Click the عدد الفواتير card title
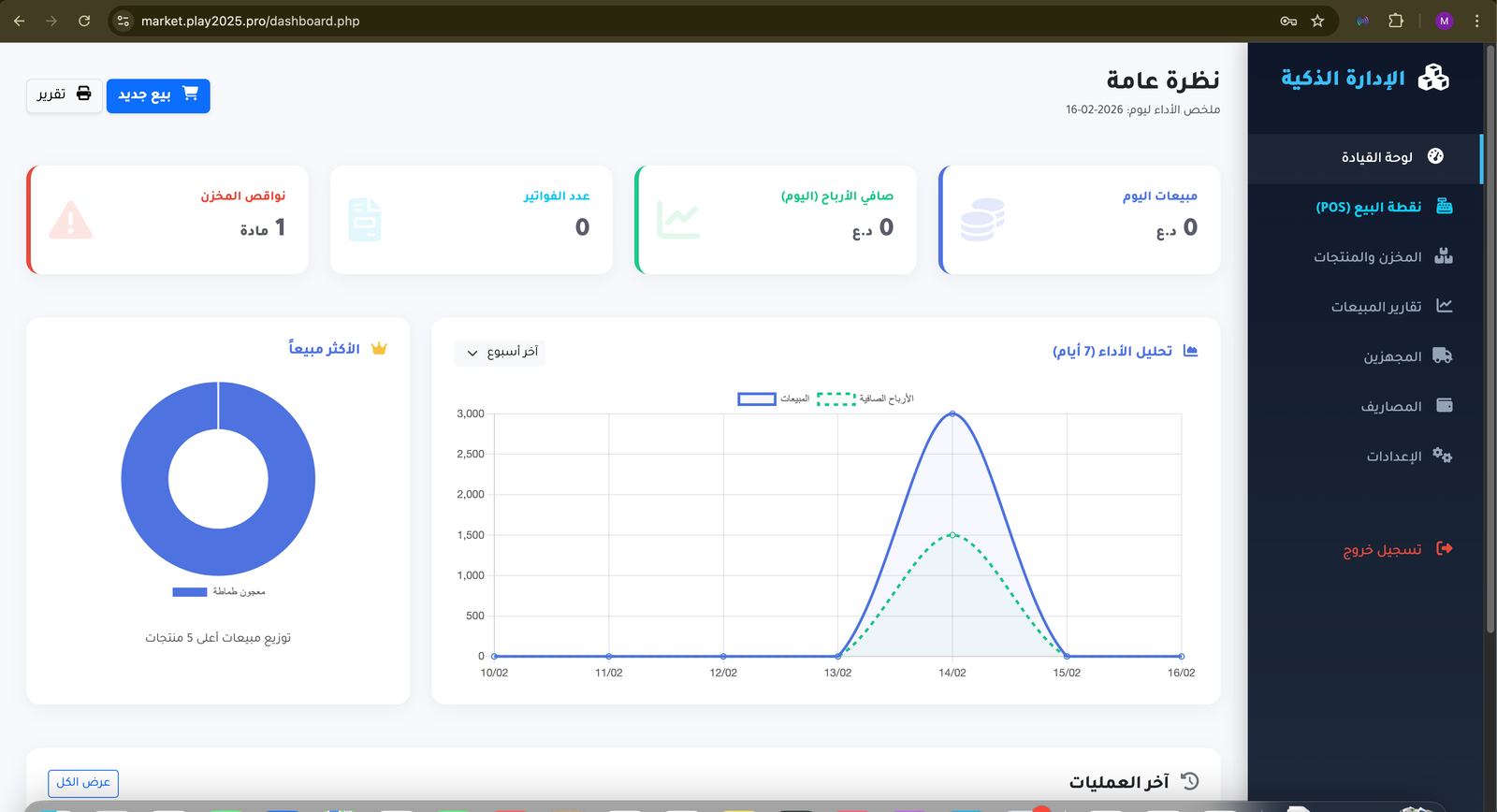This screenshot has height=812, width=1497. coord(557,196)
